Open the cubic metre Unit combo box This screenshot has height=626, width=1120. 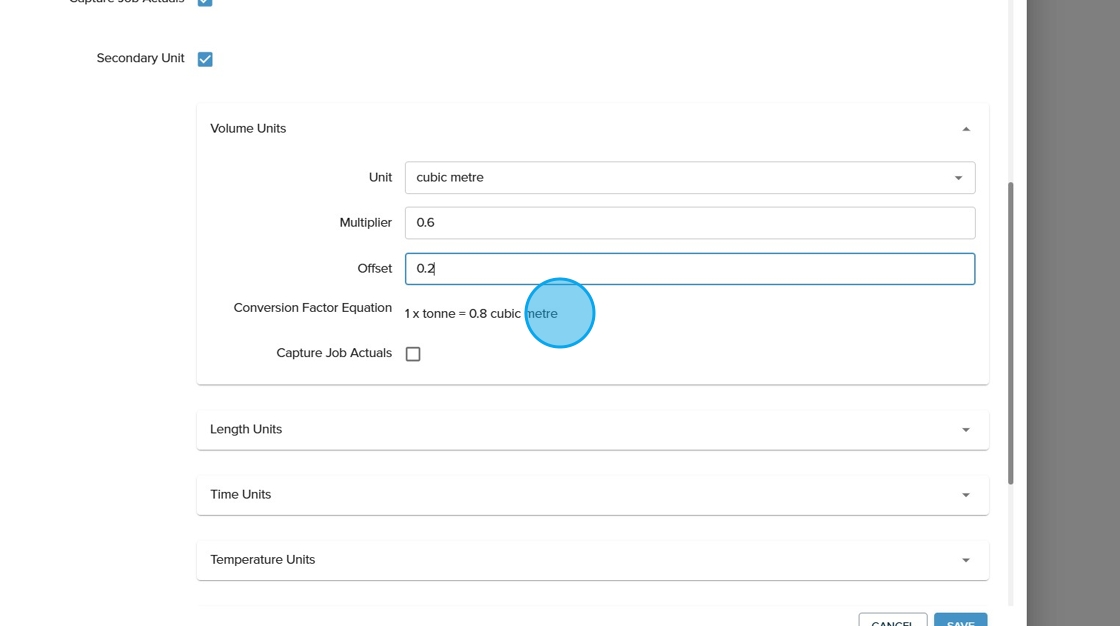coord(680,178)
